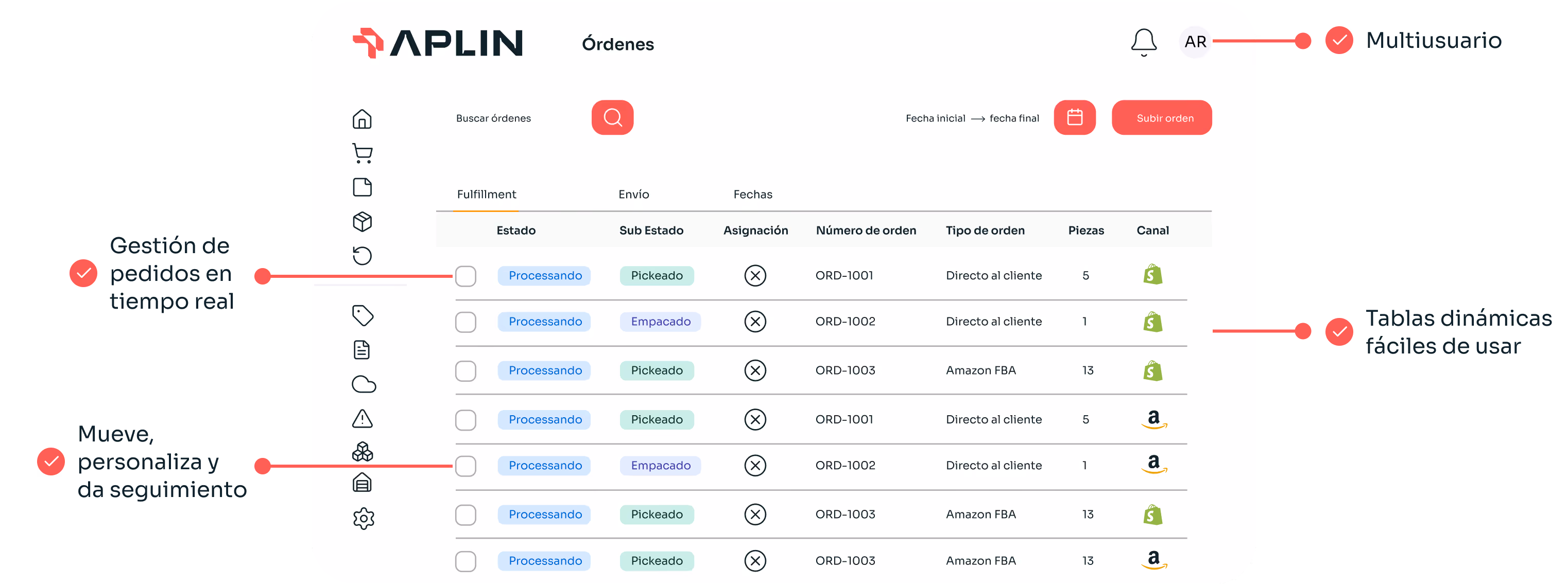Switch to the Envío tab
Viewport: 1568px width, 585px height.
coord(633,194)
